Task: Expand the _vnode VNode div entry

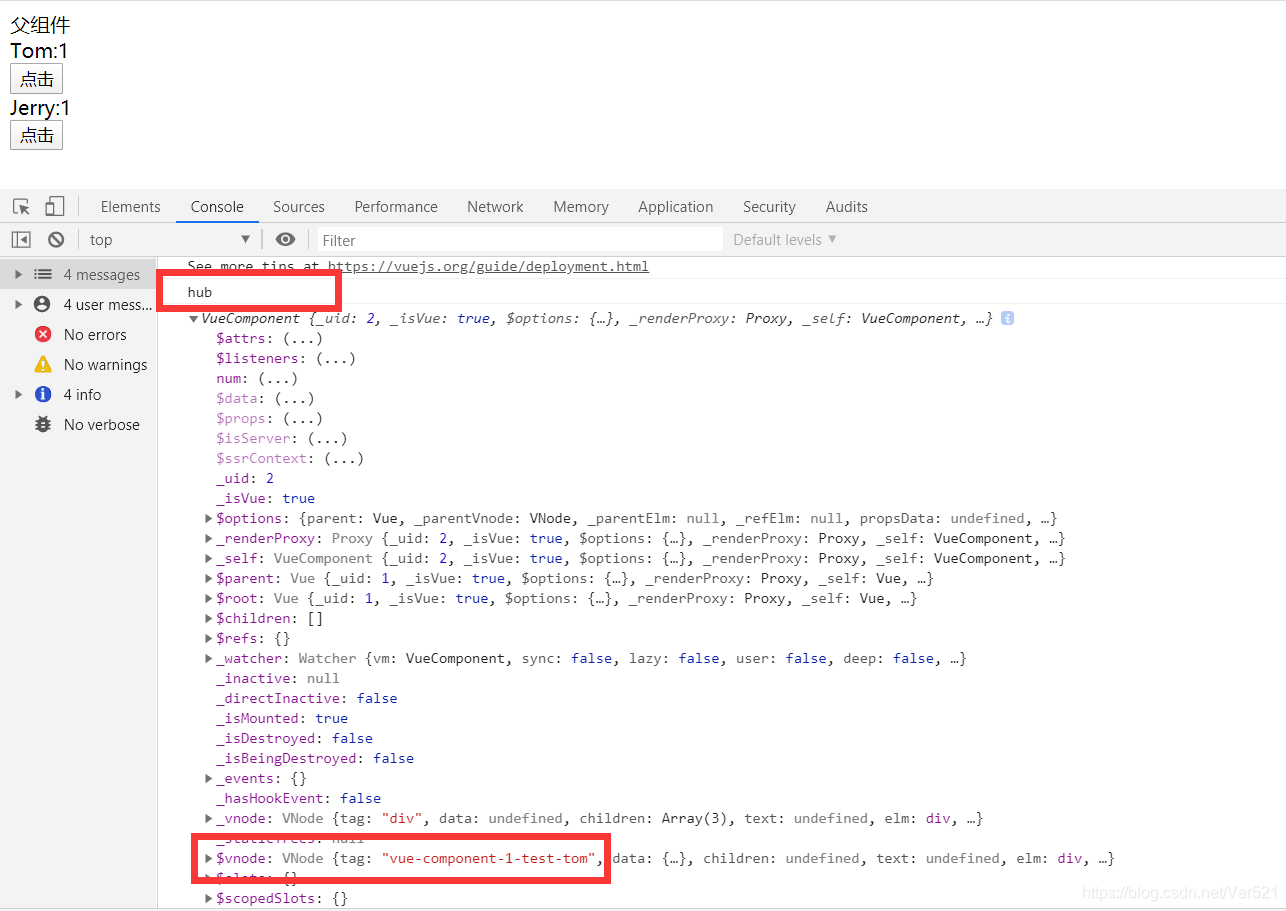Action: pos(209,818)
